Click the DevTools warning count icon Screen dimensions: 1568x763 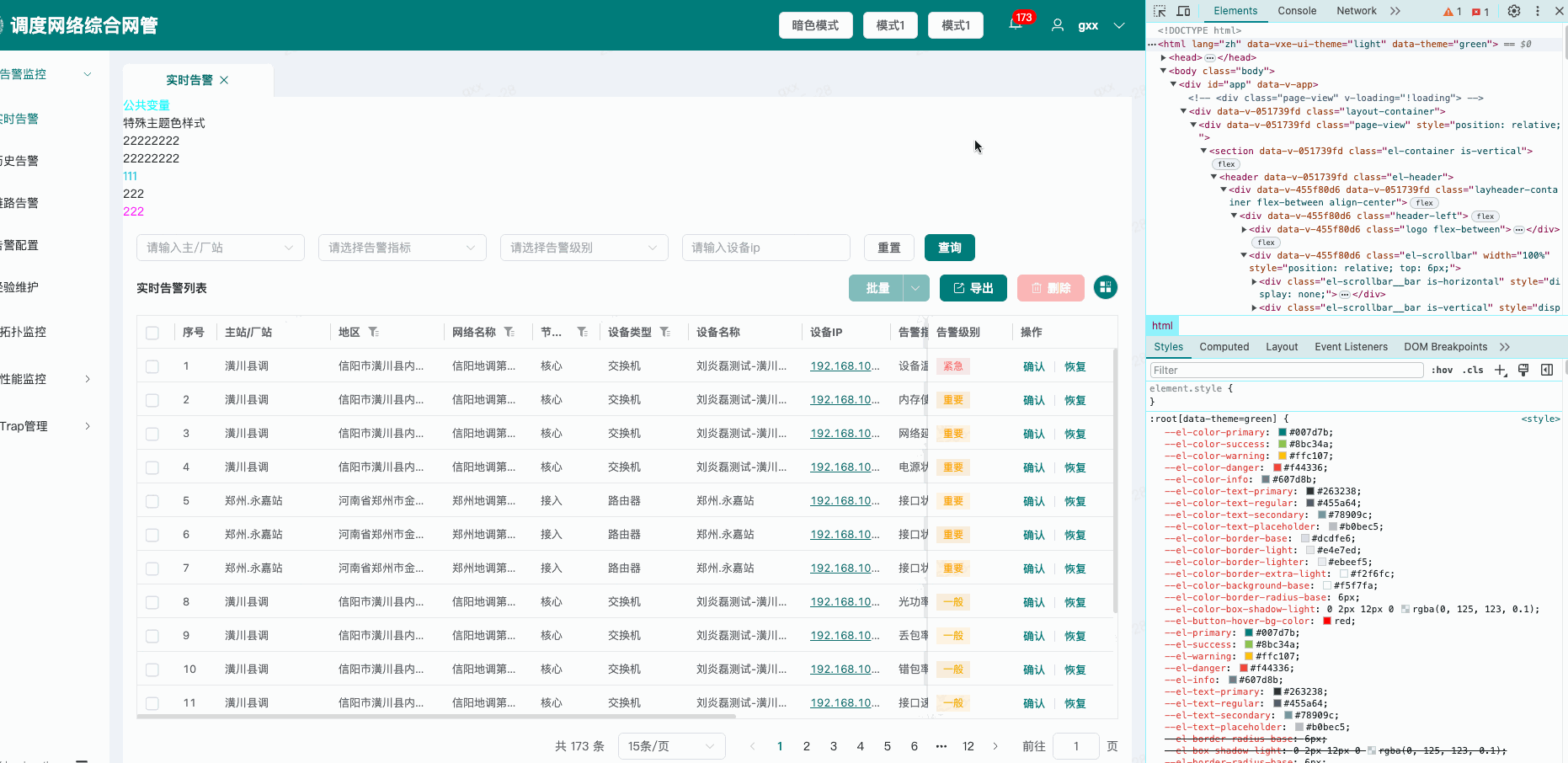click(1453, 12)
